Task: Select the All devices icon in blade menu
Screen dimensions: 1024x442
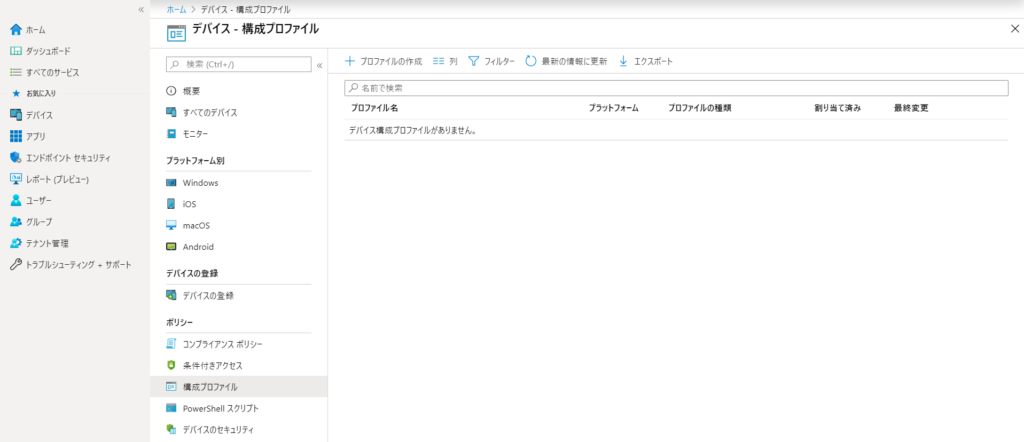Action: [171, 112]
